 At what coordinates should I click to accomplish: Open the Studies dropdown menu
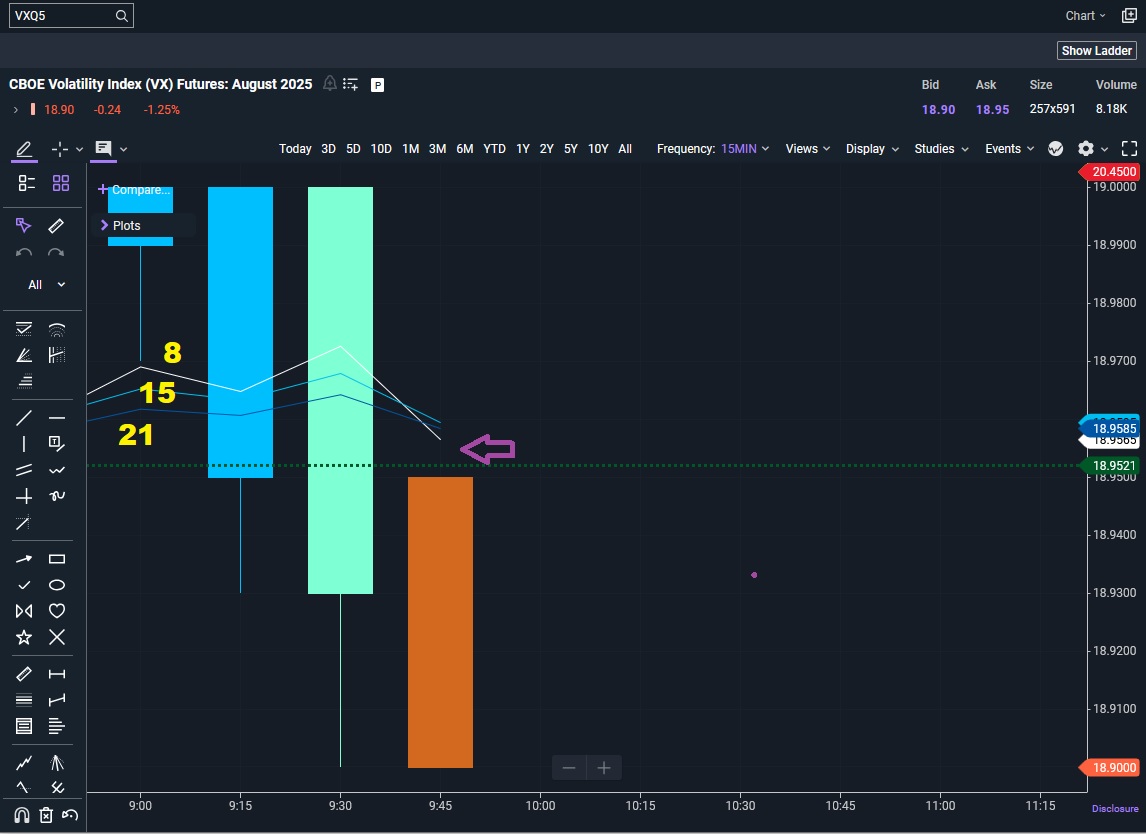point(941,148)
